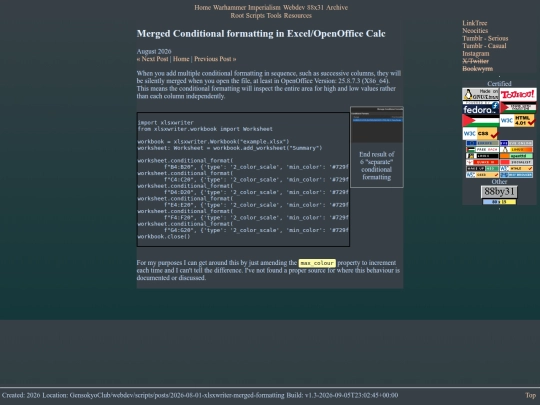Go to the Imperialism section

tap(264, 8)
